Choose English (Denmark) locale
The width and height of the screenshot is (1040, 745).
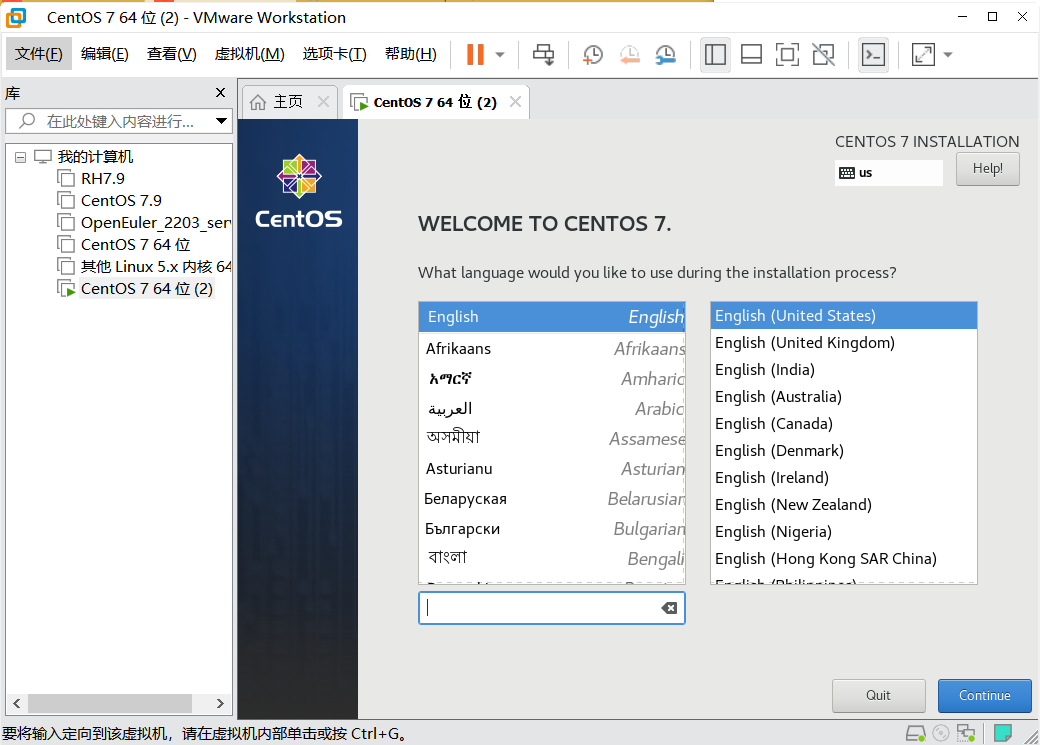click(844, 450)
